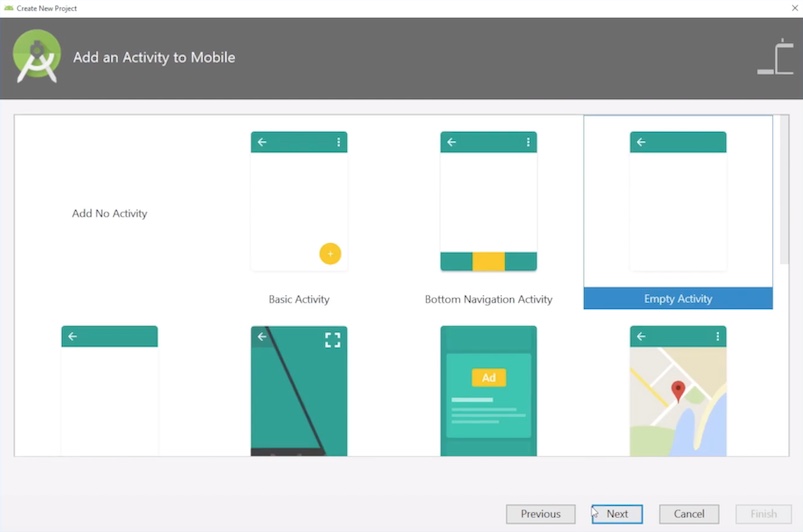Click back arrow on Maps activity preview
803x532 pixels.
pos(641,336)
